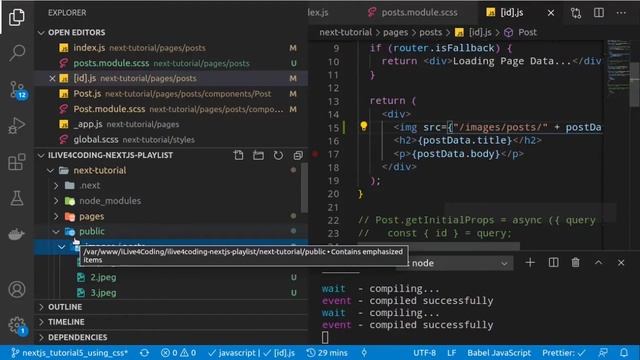
Task: Open Source Control view with 12 changes
Action: tap(18, 90)
